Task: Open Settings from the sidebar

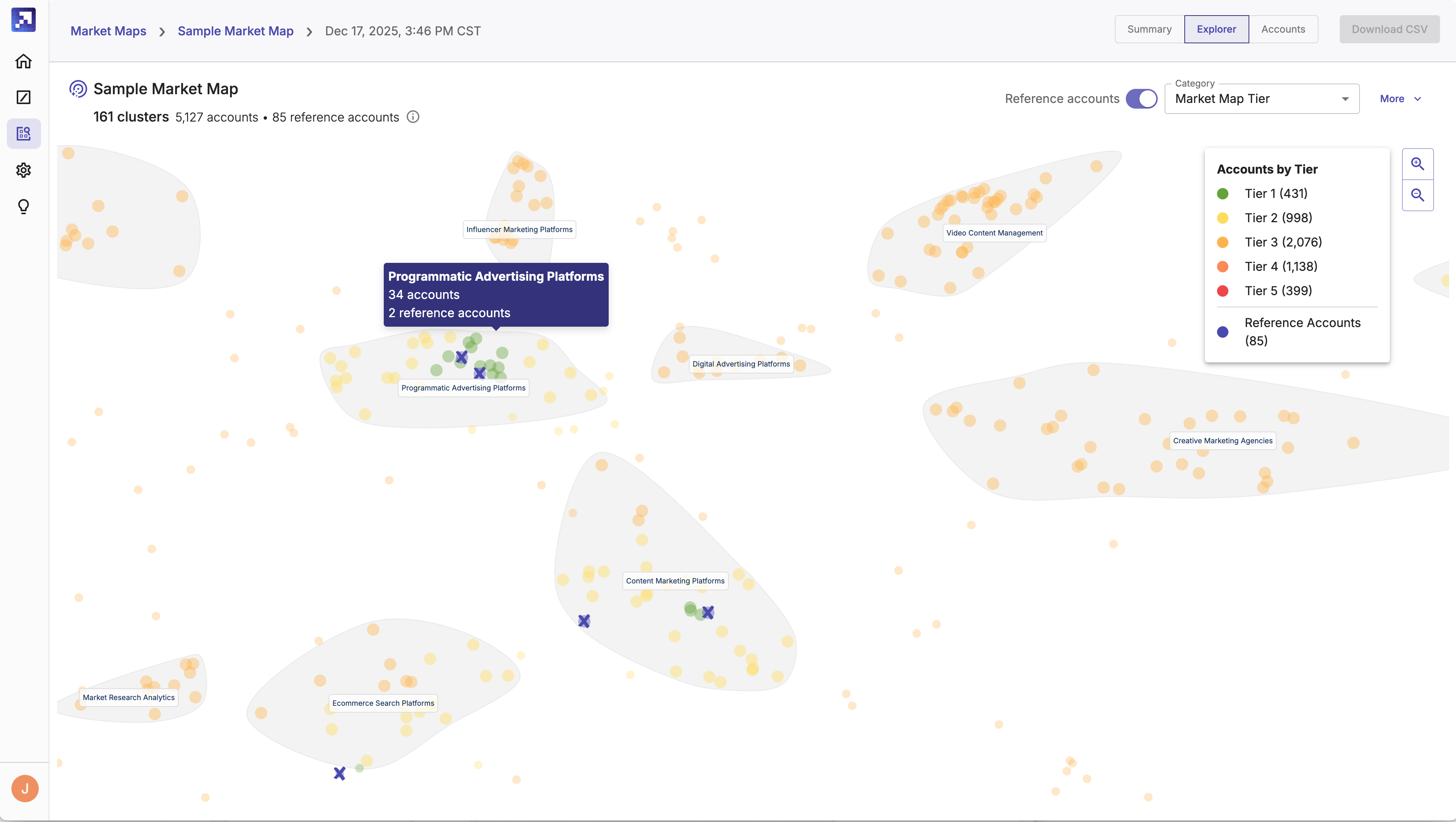Action: point(23,170)
